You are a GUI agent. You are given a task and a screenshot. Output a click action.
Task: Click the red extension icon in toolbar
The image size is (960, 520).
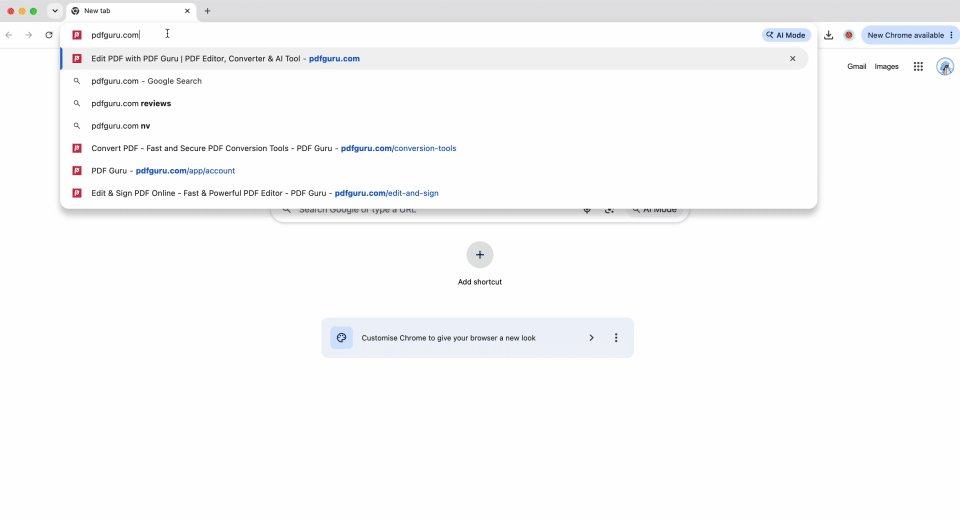click(x=849, y=35)
